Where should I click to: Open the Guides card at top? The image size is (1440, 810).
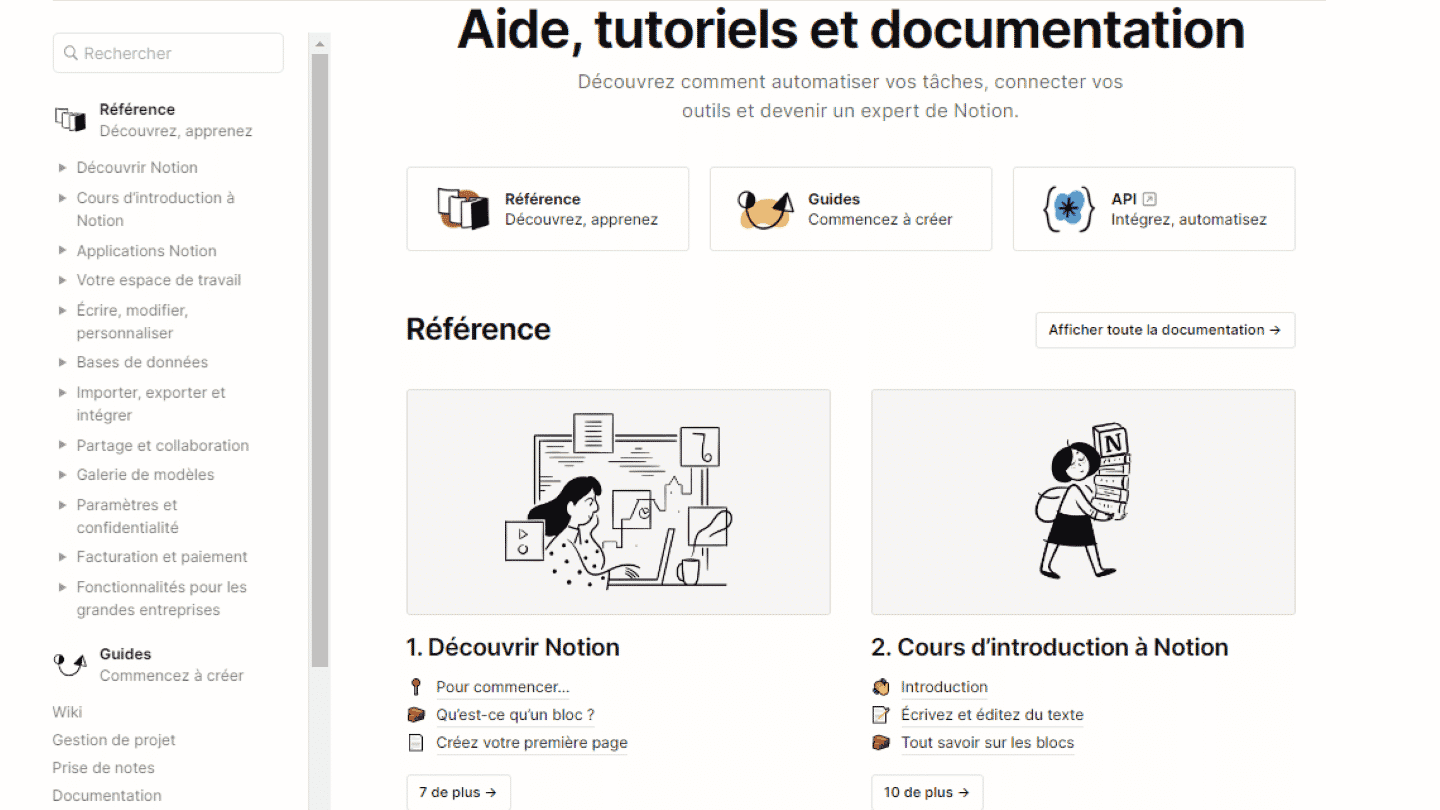pos(851,209)
